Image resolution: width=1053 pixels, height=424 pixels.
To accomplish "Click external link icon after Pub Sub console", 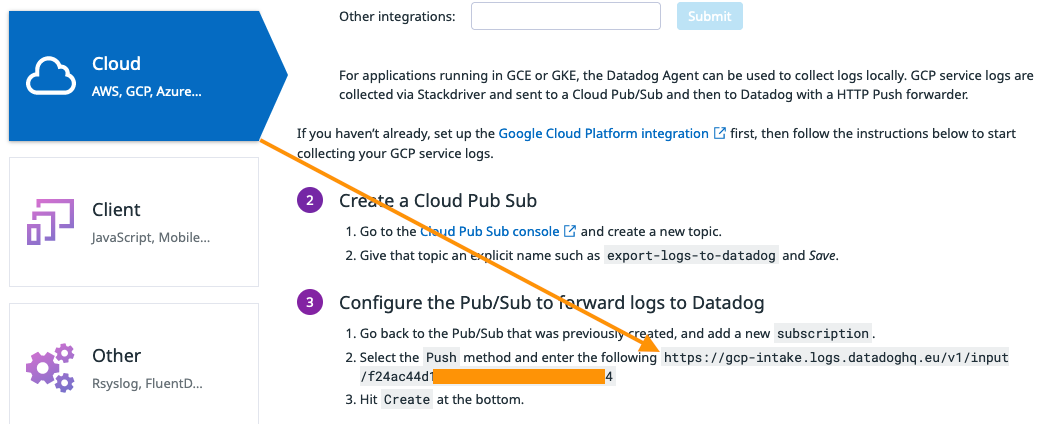I will (569, 231).
